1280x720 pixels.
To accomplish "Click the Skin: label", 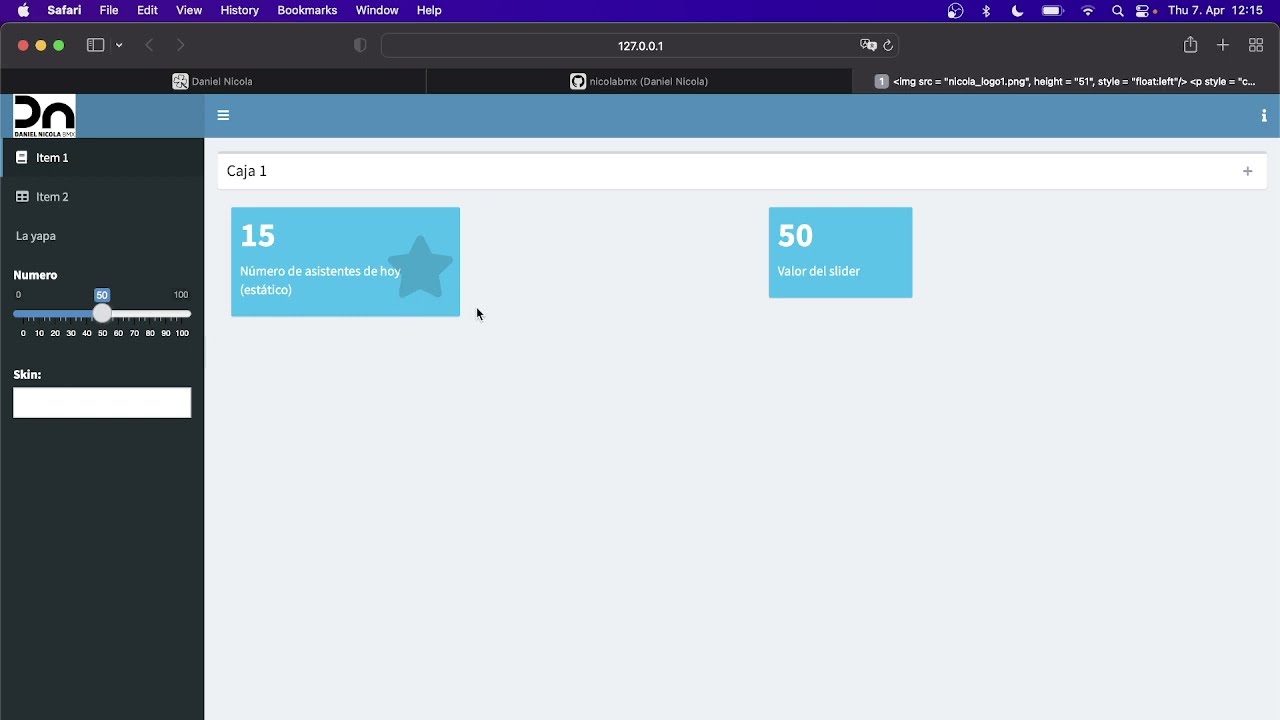I will (27, 375).
